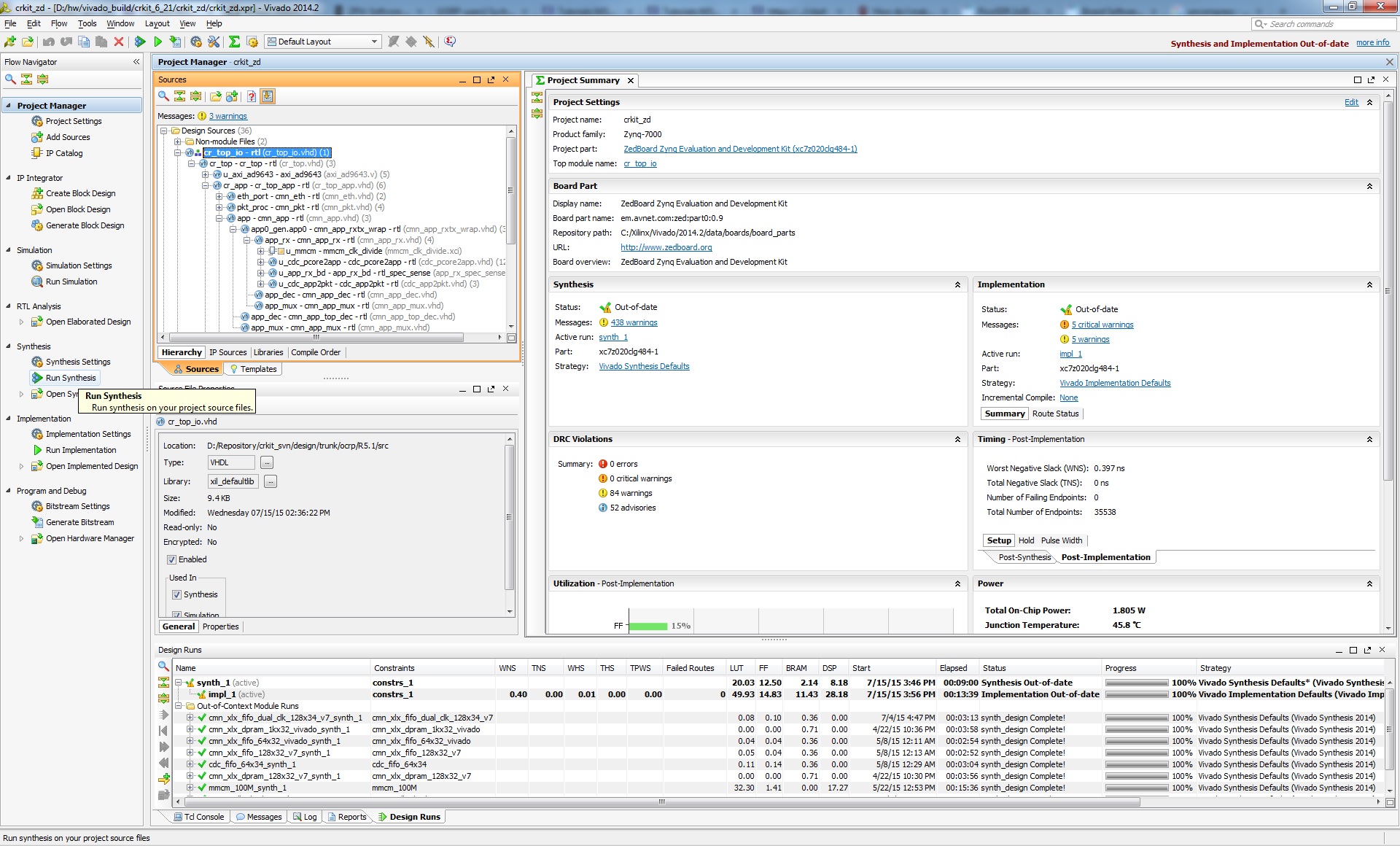
Task: Open the ZedBoard project part link
Action: (x=740, y=149)
